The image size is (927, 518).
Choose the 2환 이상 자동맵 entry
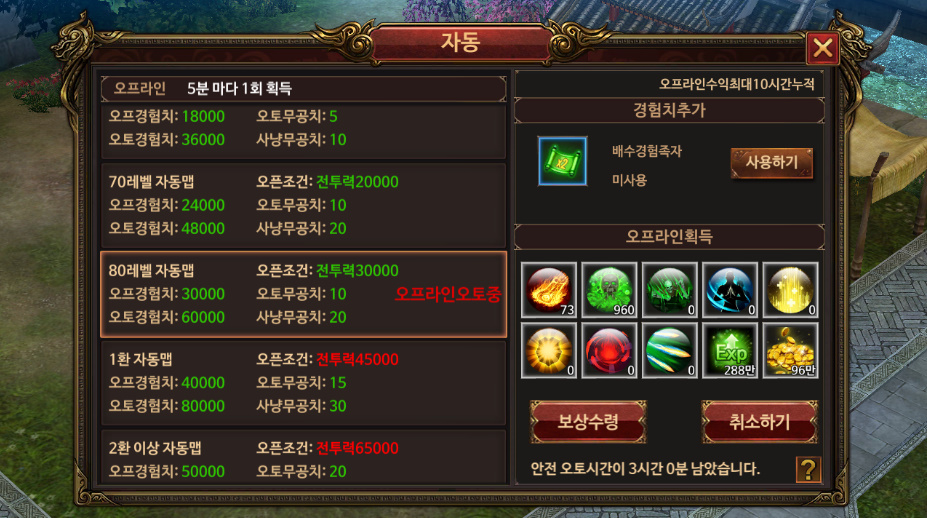coord(303,458)
